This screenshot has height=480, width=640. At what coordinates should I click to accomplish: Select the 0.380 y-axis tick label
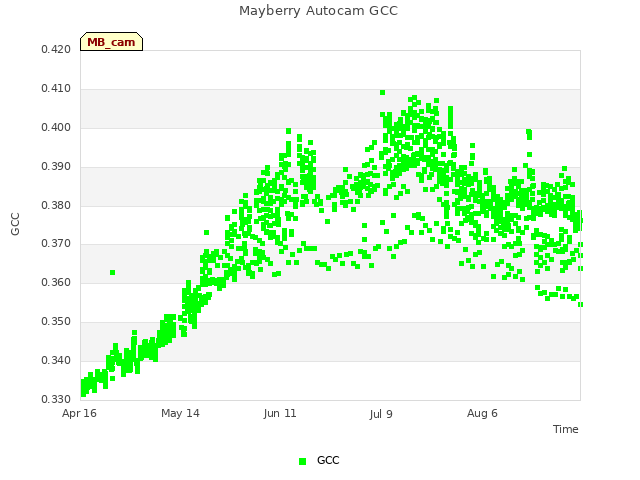tap(56, 205)
